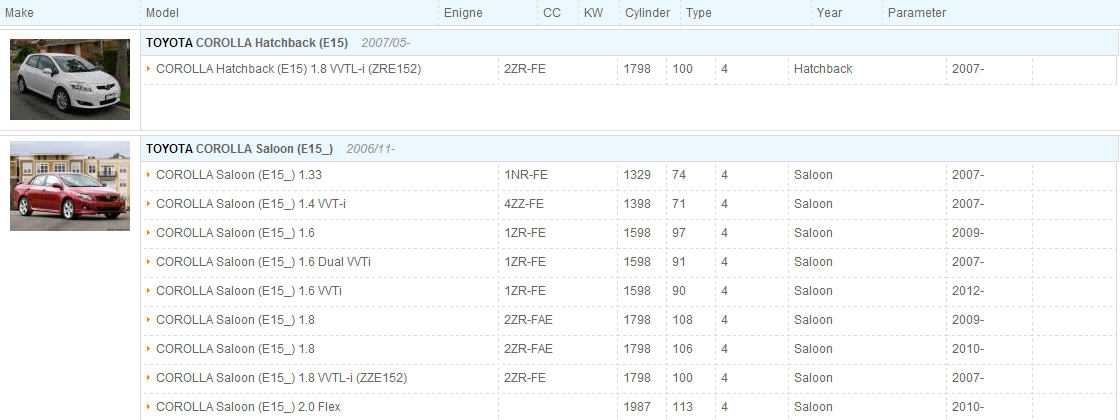Open TOYOTA COROLLA Saloon (E15_) group heading
The height and width of the screenshot is (420, 1120).
(239, 149)
